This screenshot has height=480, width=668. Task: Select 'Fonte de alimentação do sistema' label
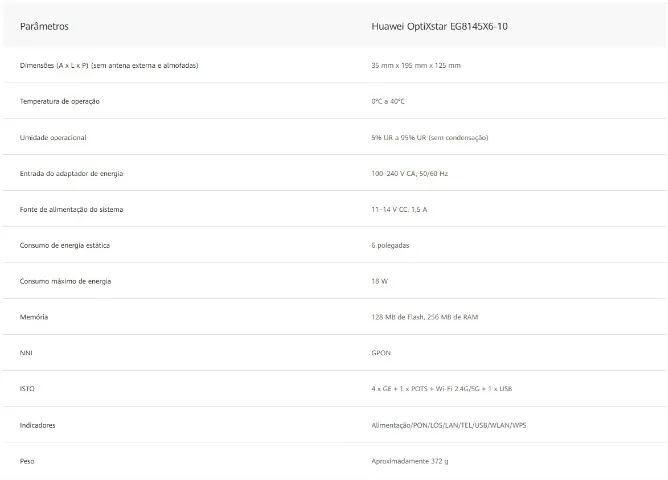[x=71, y=210]
